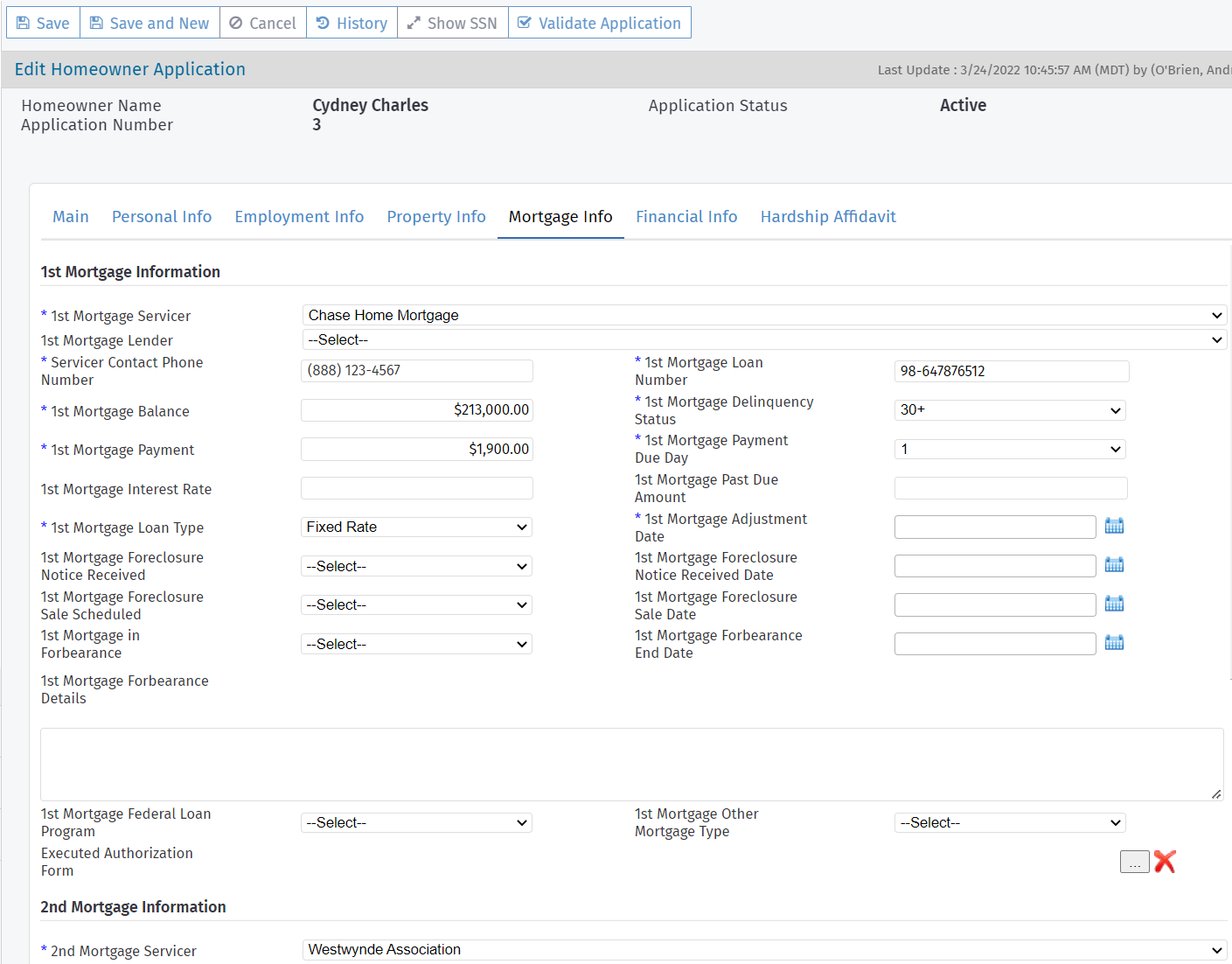Cancel editing the application
The image size is (1232, 964).
click(262, 23)
